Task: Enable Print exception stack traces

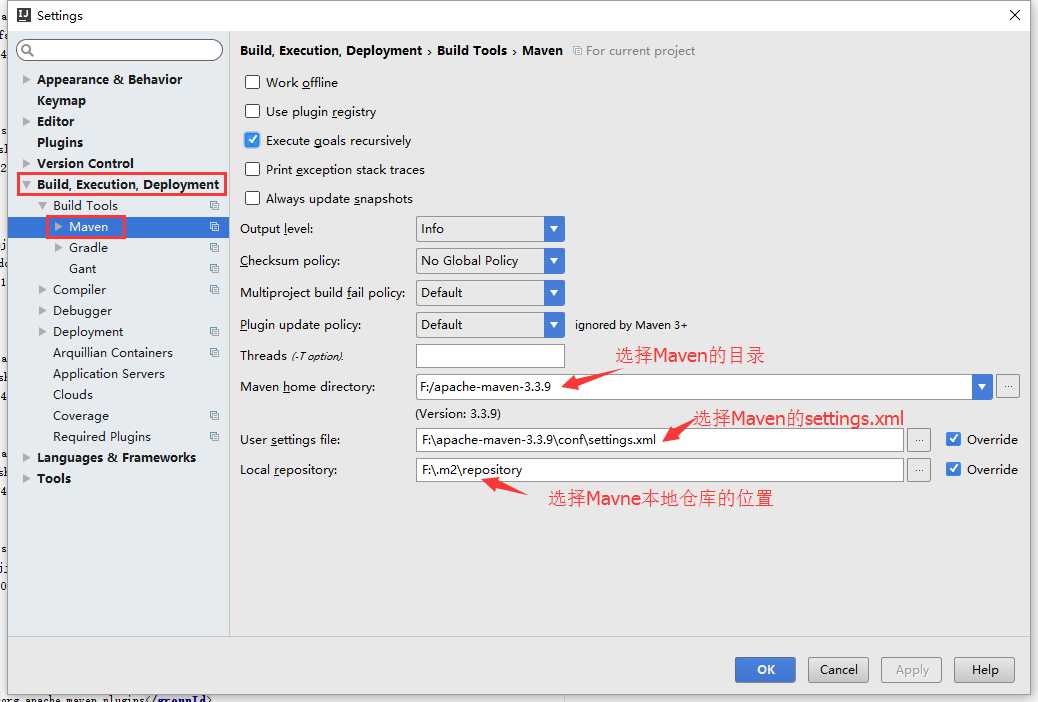Action: coord(252,170)
